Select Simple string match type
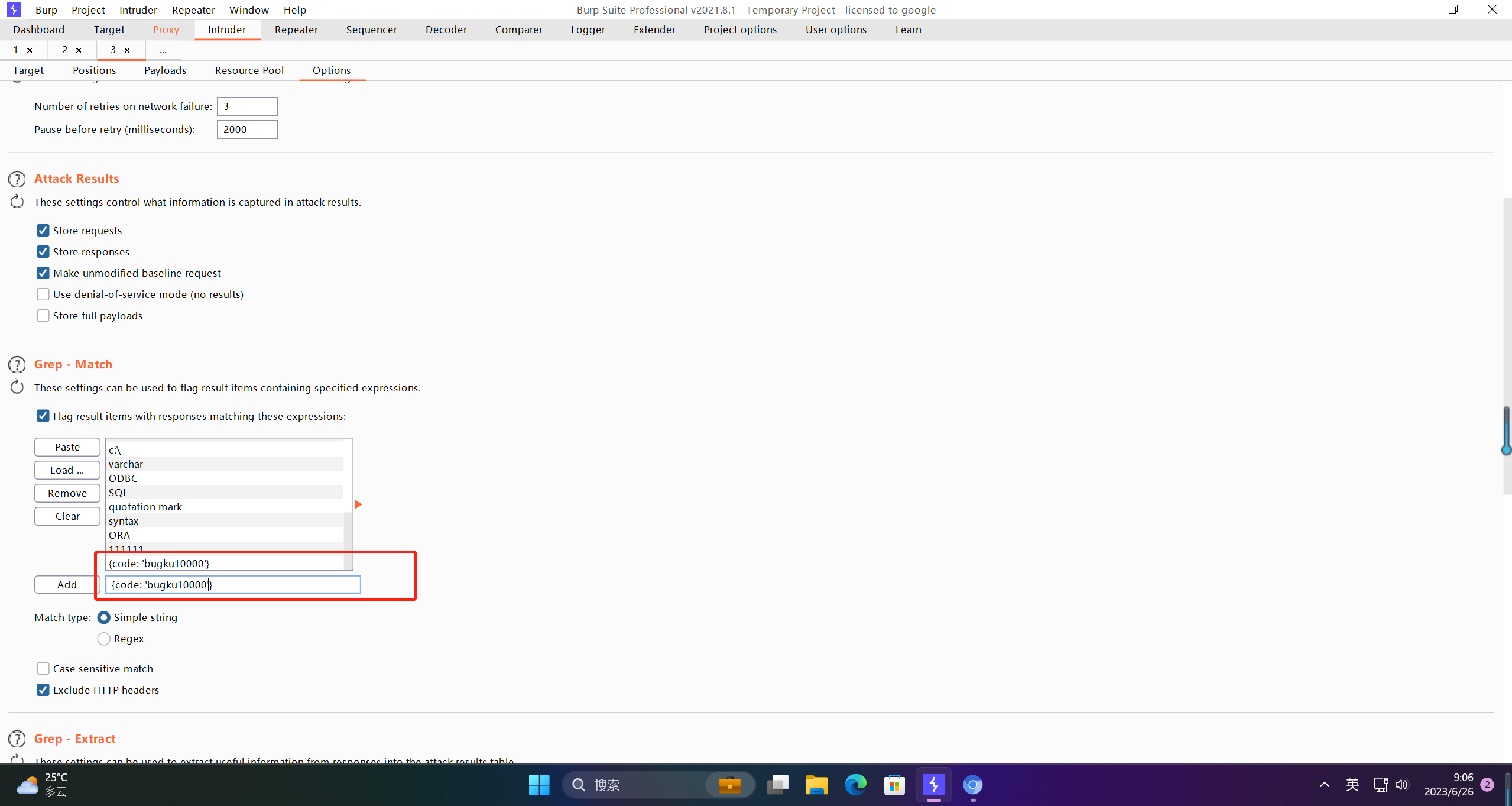 pyautogui.click(x=103, y=617)
